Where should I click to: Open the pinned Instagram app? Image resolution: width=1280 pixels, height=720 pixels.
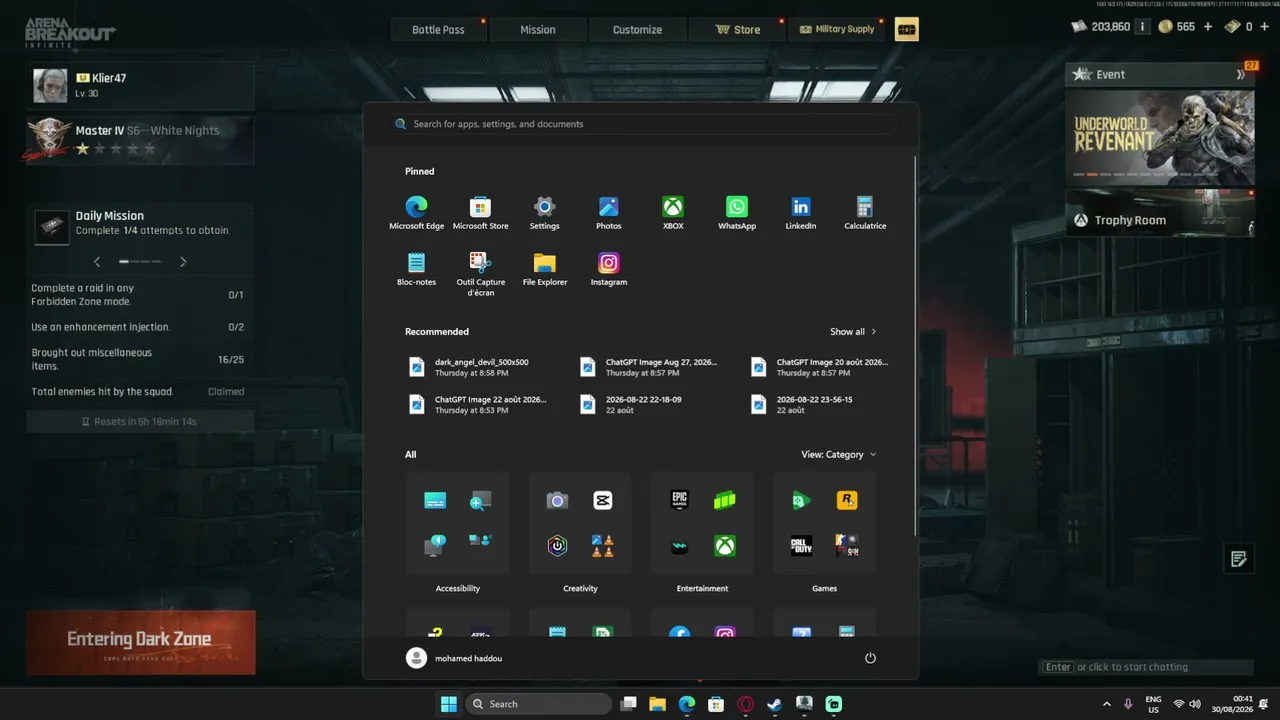coord(608,268)
